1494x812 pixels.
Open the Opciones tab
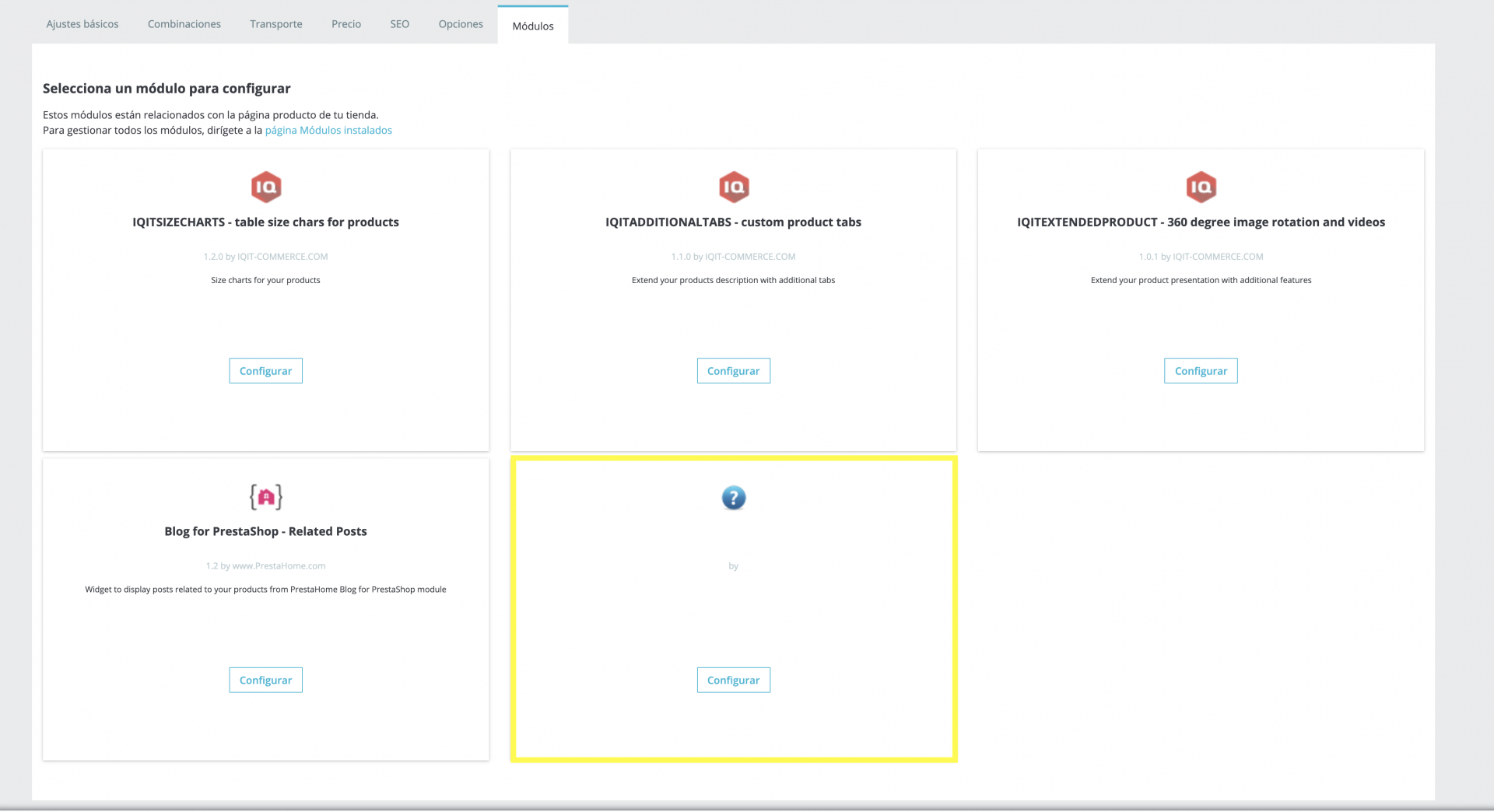tap(461, 24)
